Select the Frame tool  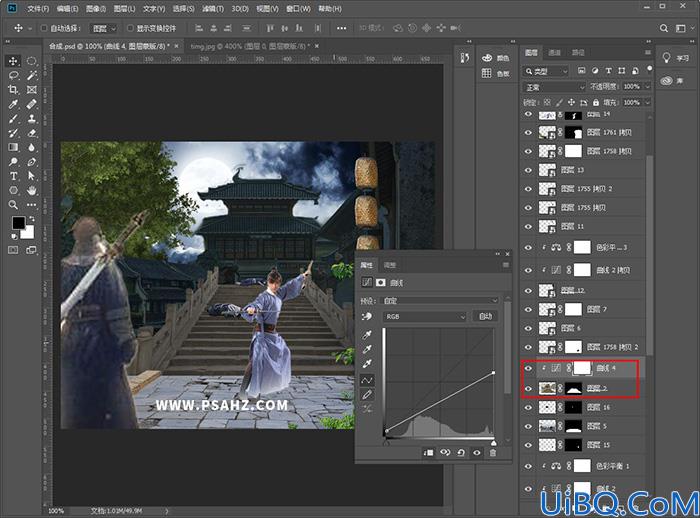tap(31, 90)
